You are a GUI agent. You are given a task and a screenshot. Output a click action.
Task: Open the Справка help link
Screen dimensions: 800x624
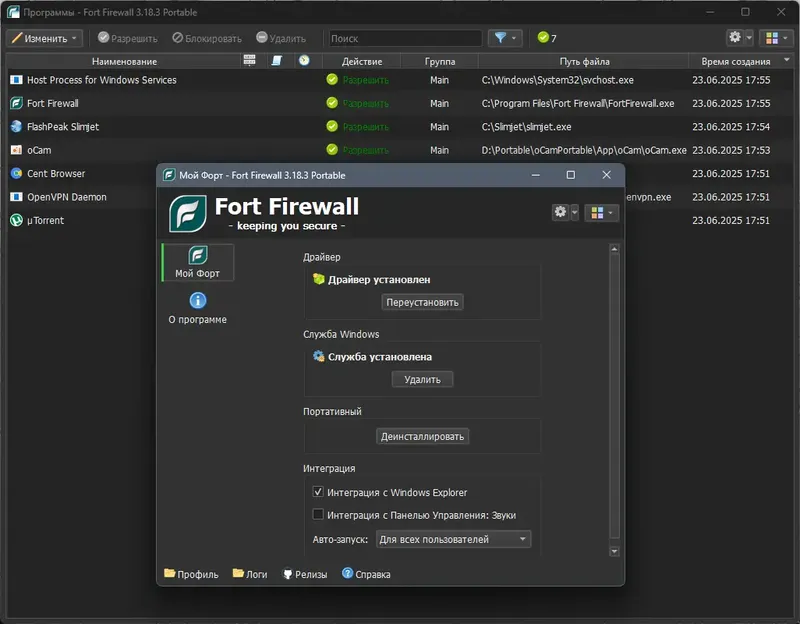click(x=366, y=574)
